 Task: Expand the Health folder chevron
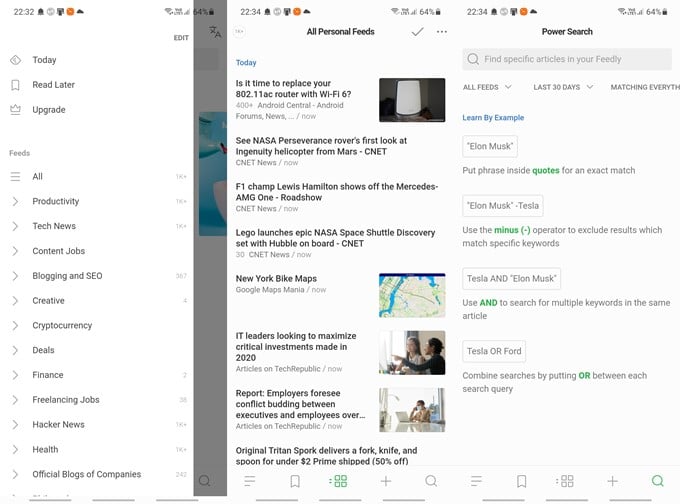[x=15, y=449]
